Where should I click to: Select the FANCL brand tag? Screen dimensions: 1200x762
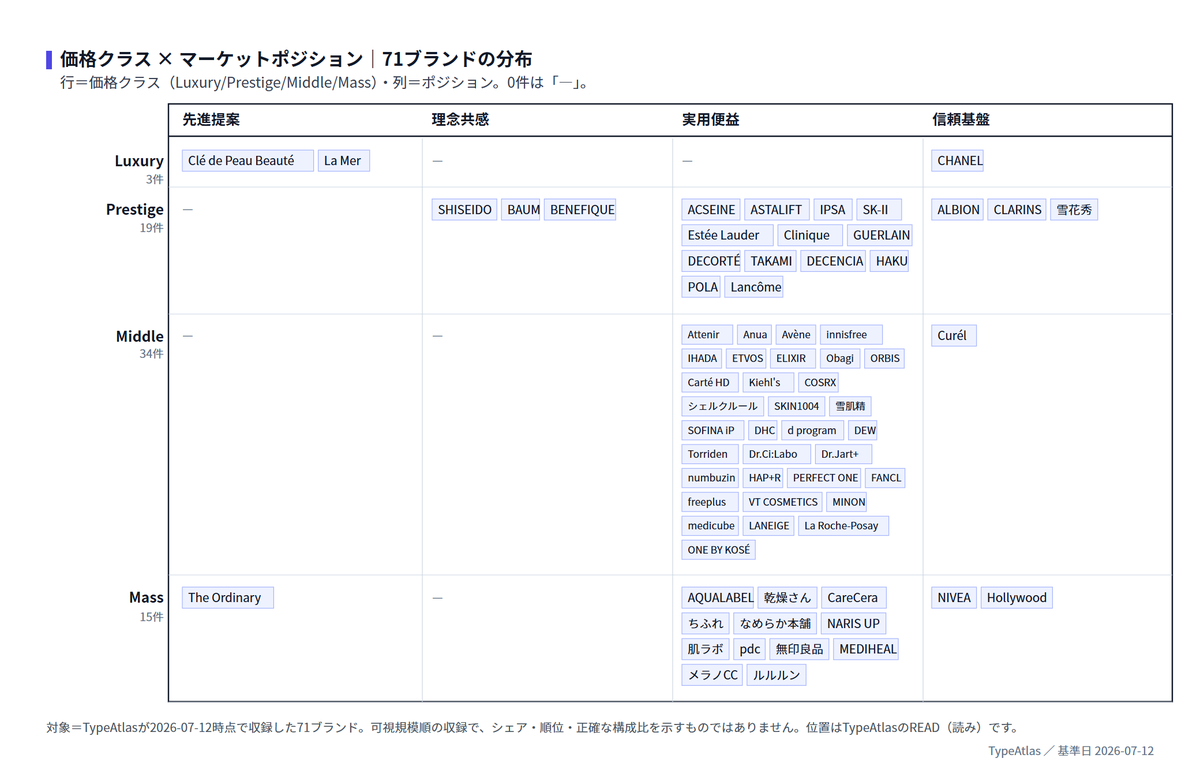click(x=886, y=478)
